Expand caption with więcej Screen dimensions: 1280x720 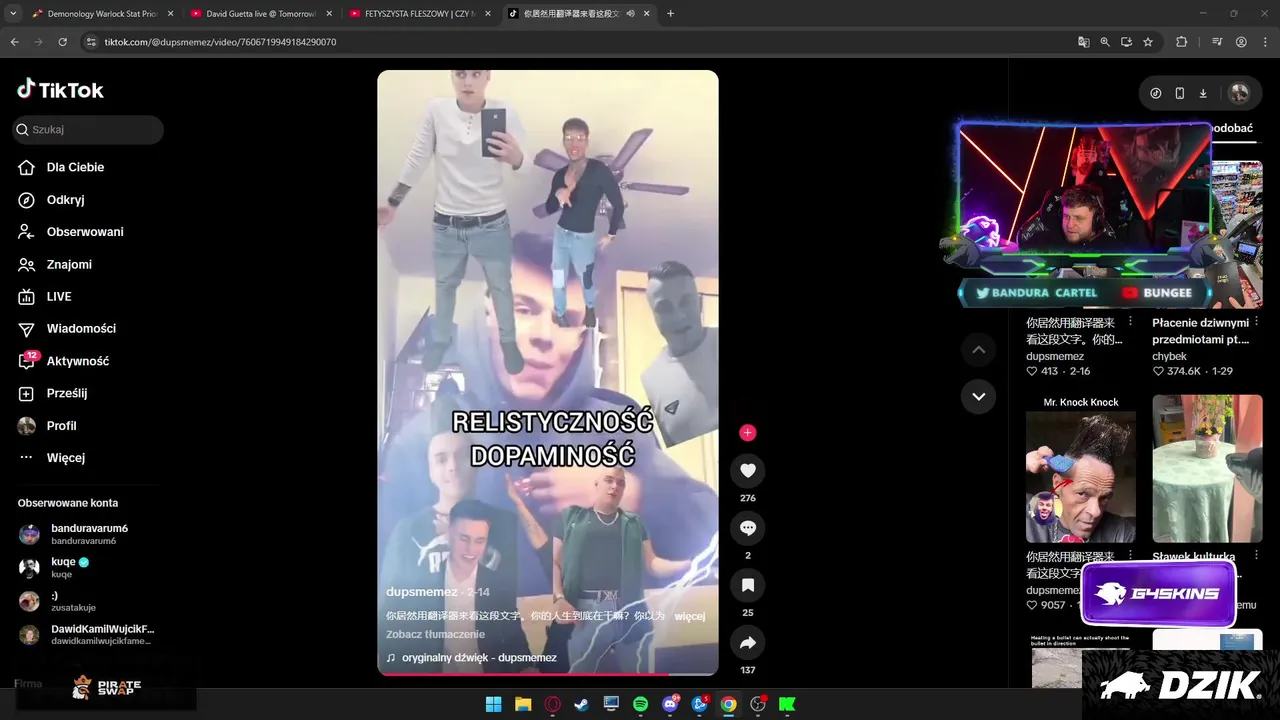pyautogui.click(x=690, y=616)
